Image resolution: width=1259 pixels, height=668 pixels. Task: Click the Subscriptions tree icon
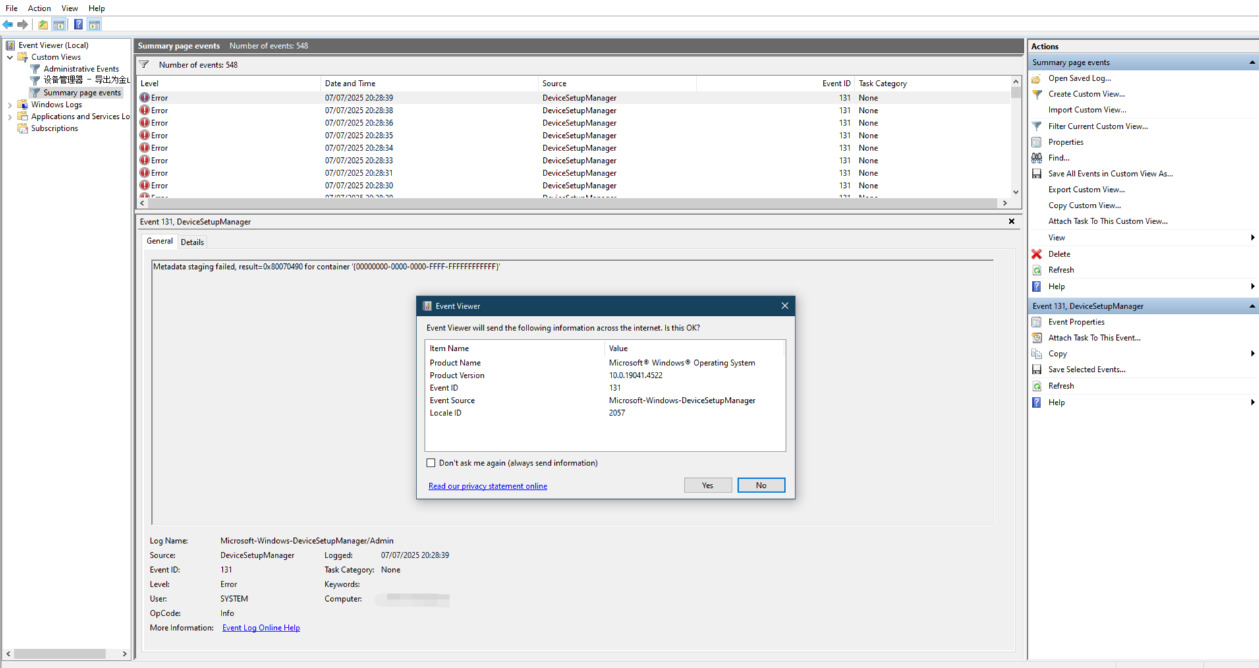coord(23,128)
